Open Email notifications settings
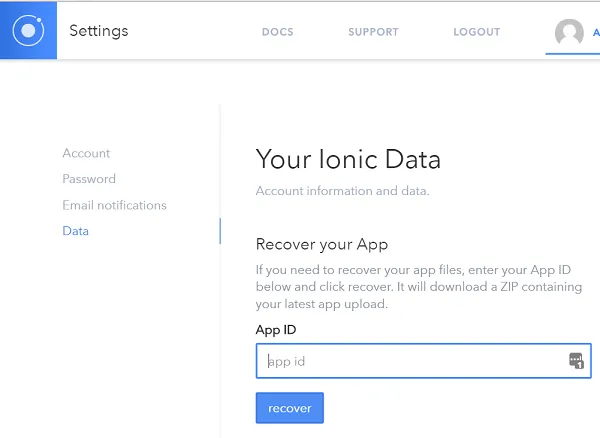The image size is (600, 438). tap(114, 205)
